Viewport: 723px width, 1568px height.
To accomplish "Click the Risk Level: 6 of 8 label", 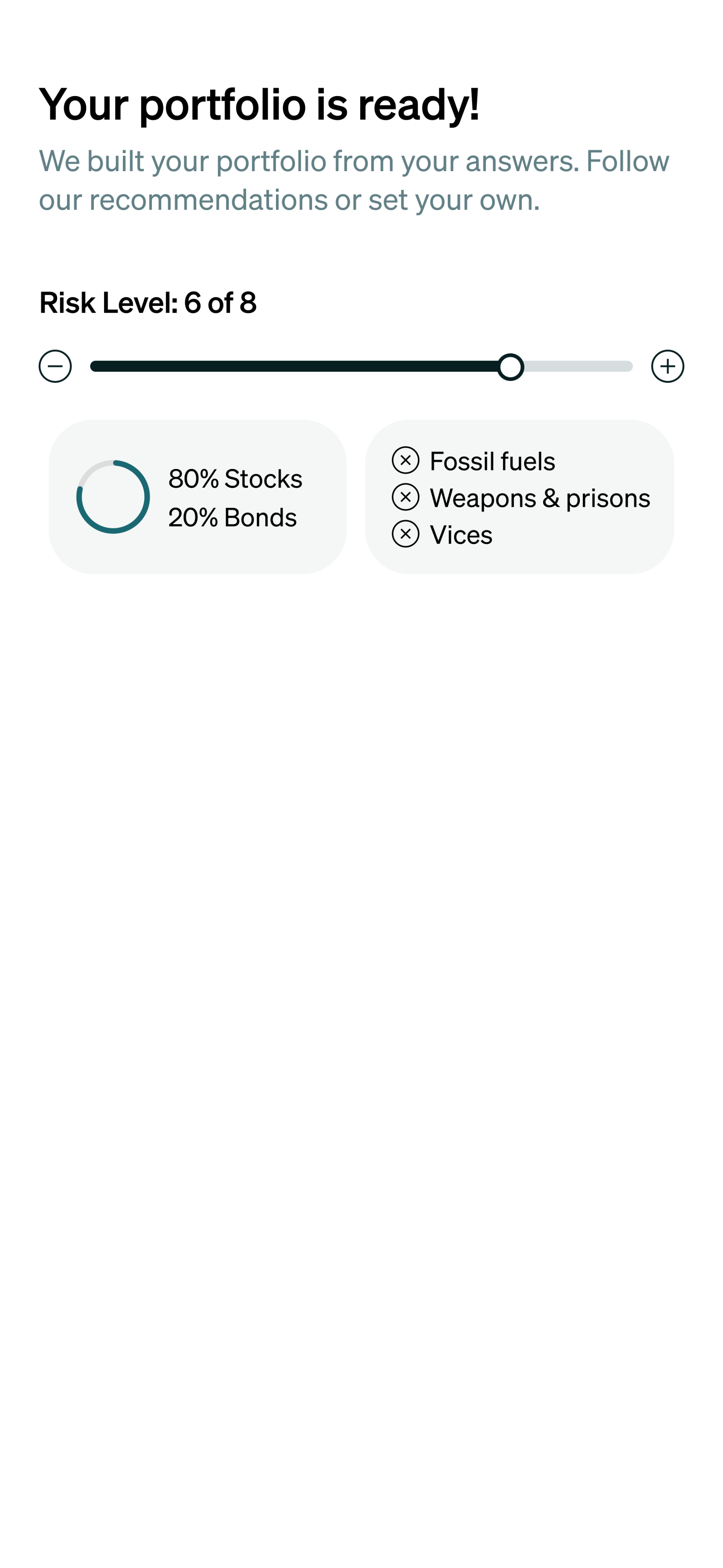I will pyautogui.click(x=148, y=302).
